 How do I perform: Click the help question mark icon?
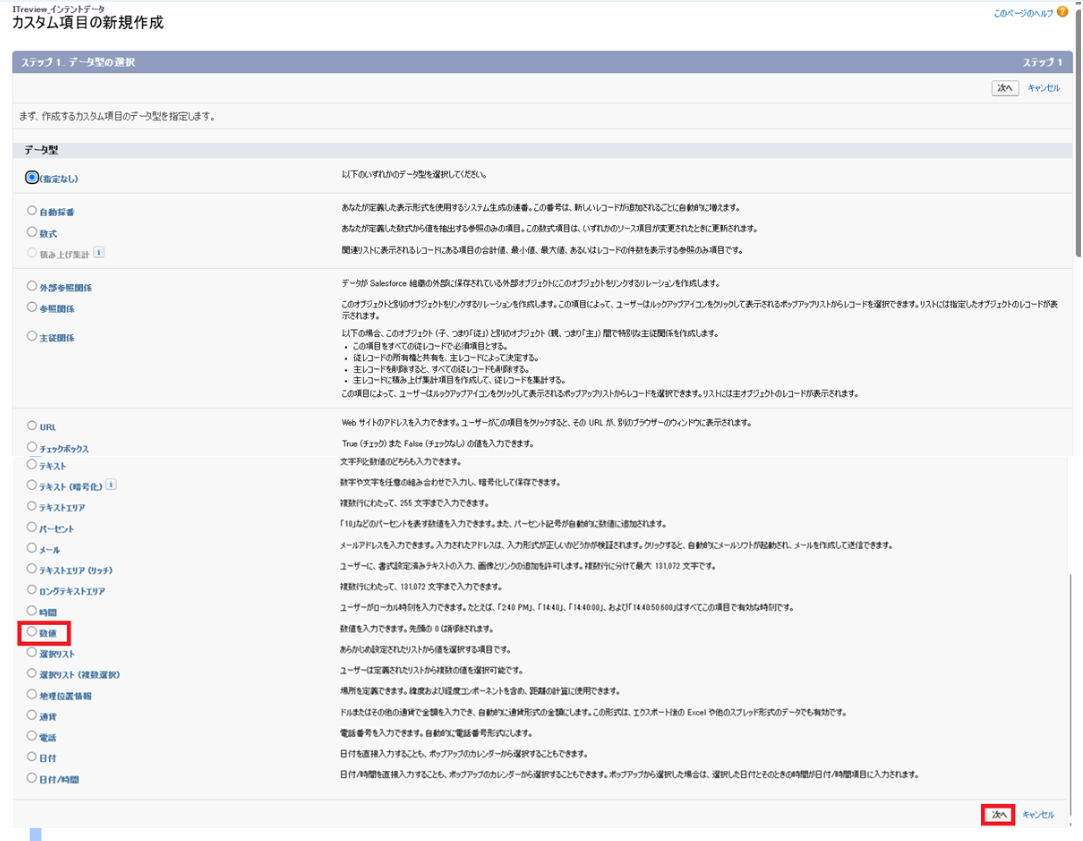click(x=1062, y=13)
